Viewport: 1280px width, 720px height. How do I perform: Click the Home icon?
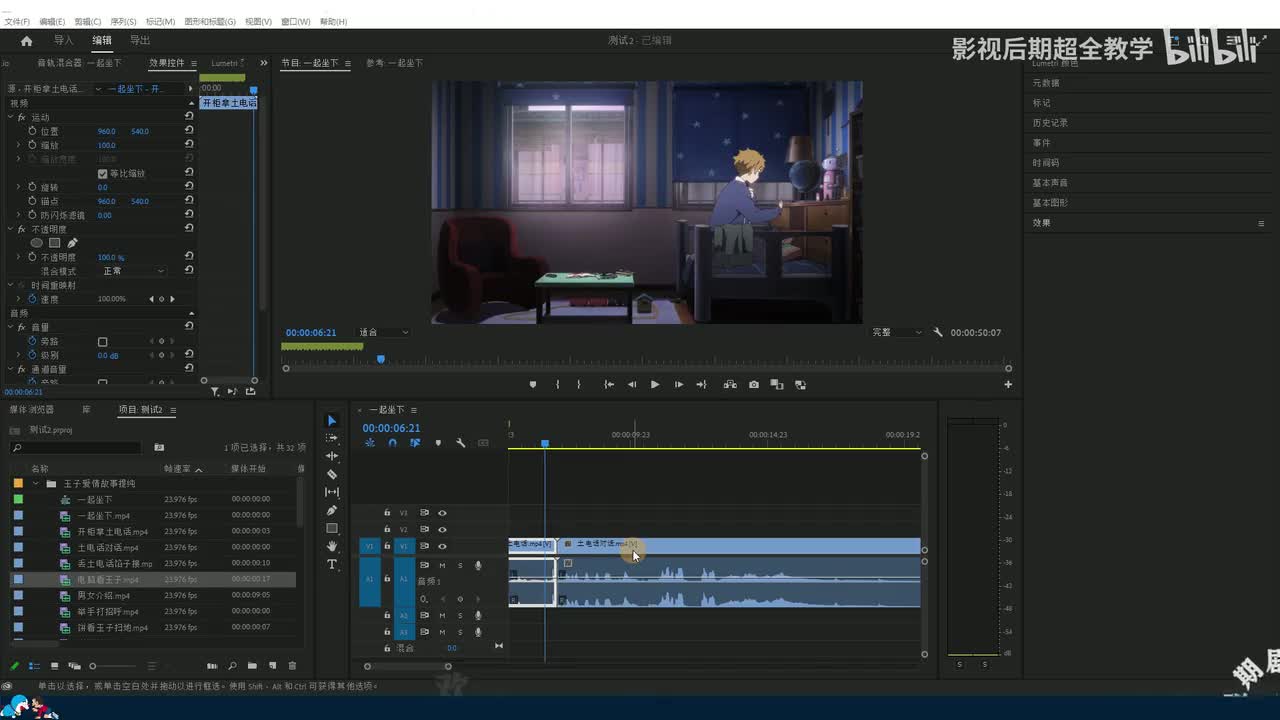pyautogui.click(x=26, y=41)
